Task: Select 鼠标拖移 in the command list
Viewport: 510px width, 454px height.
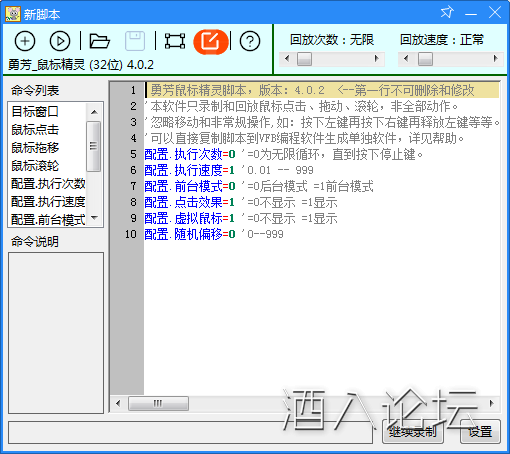Action: coord(35,147)
